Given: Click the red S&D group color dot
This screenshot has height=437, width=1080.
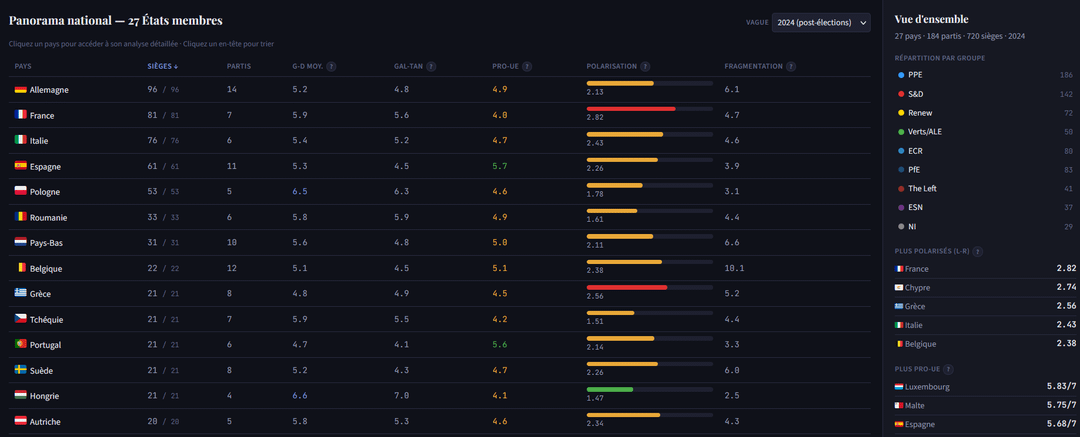Looking at the screenshot, I should pyautogui.click(x=901, y=94).
